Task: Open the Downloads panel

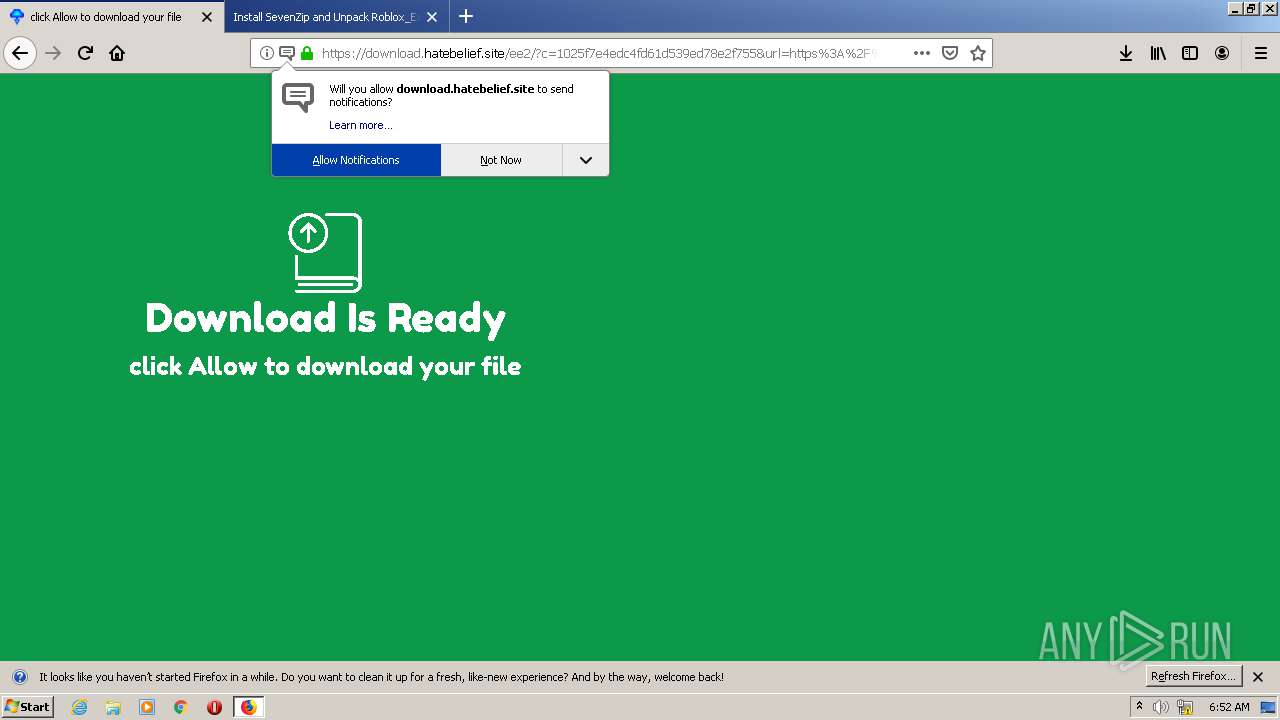Action: click(x=1126, y=53)
